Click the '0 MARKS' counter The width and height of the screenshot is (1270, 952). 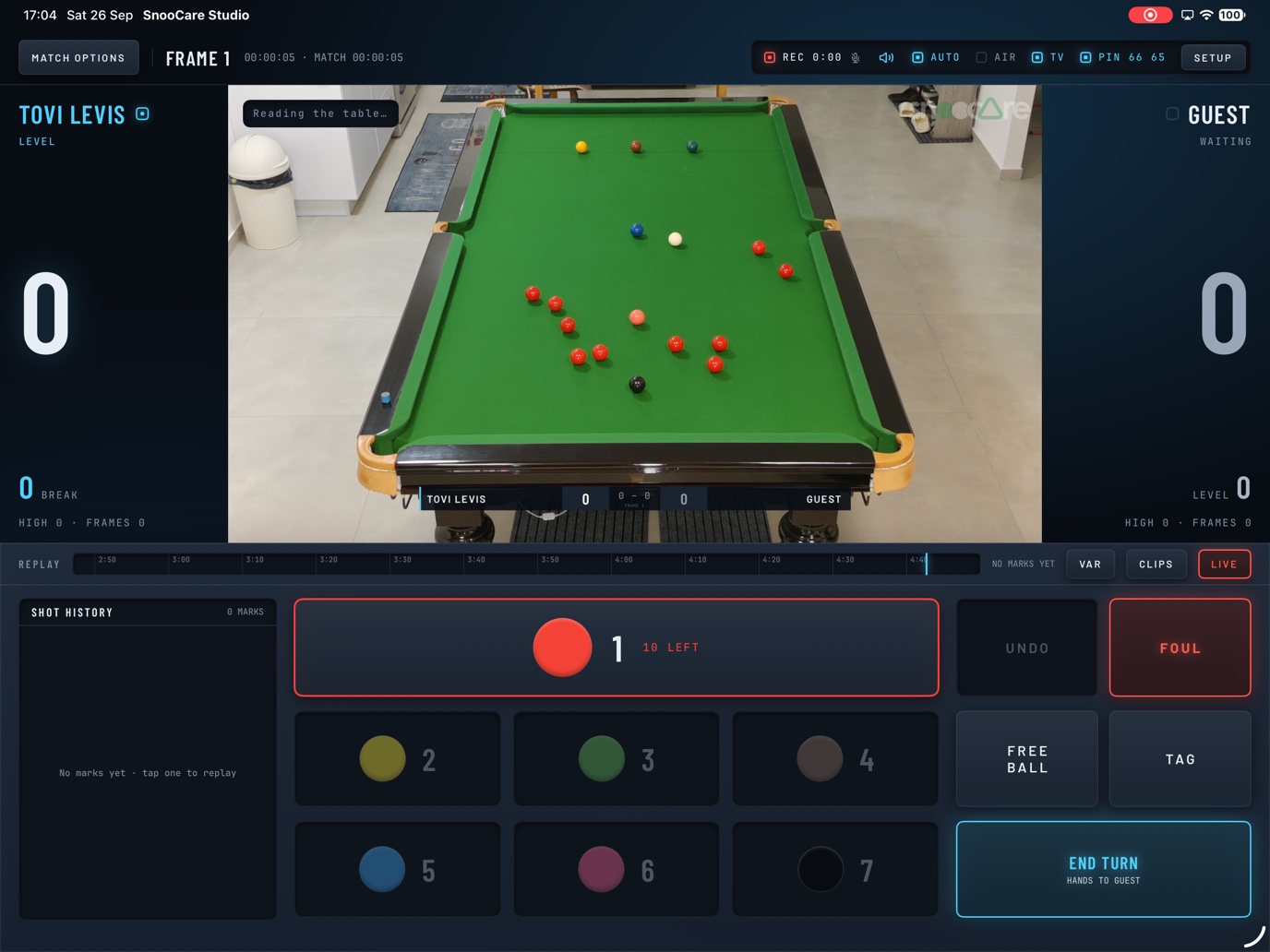click(x=246, y=612)
